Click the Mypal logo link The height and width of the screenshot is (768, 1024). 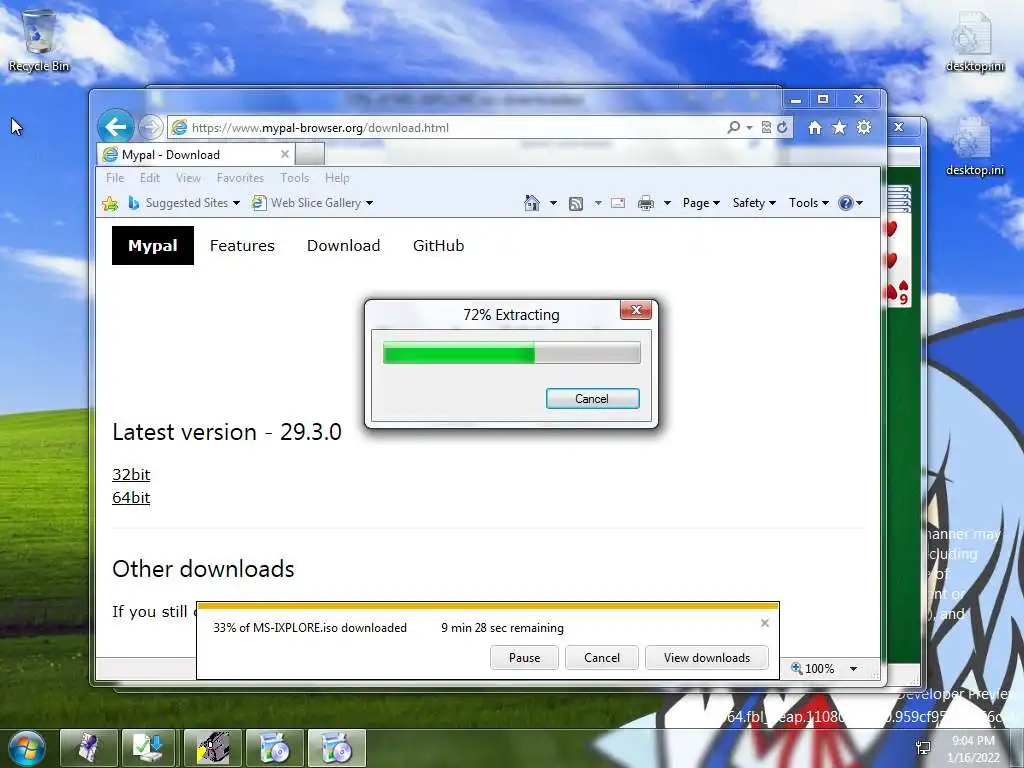(153, 246)
